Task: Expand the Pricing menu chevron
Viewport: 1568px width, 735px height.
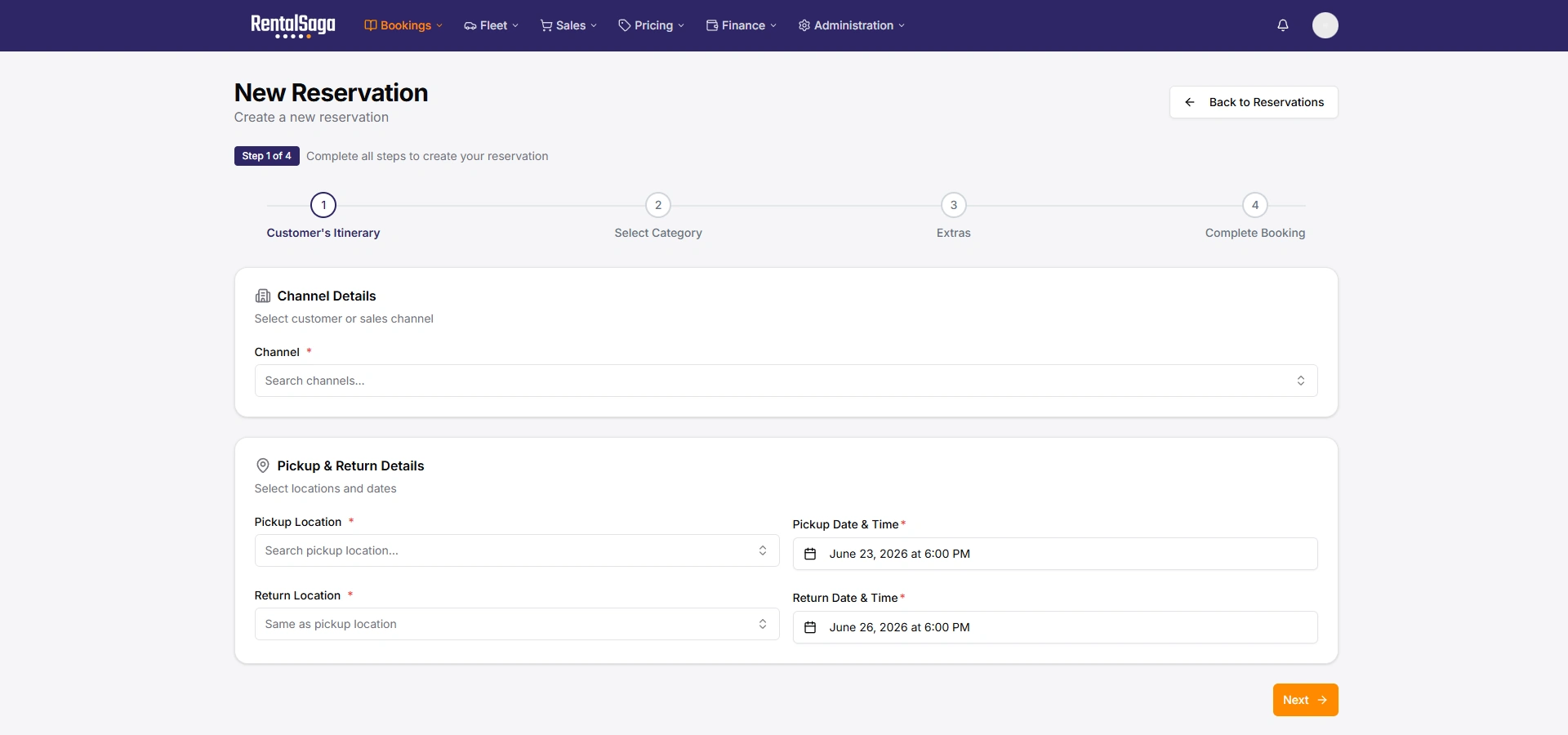Action: pyautogui.click(x=681, y=25)
